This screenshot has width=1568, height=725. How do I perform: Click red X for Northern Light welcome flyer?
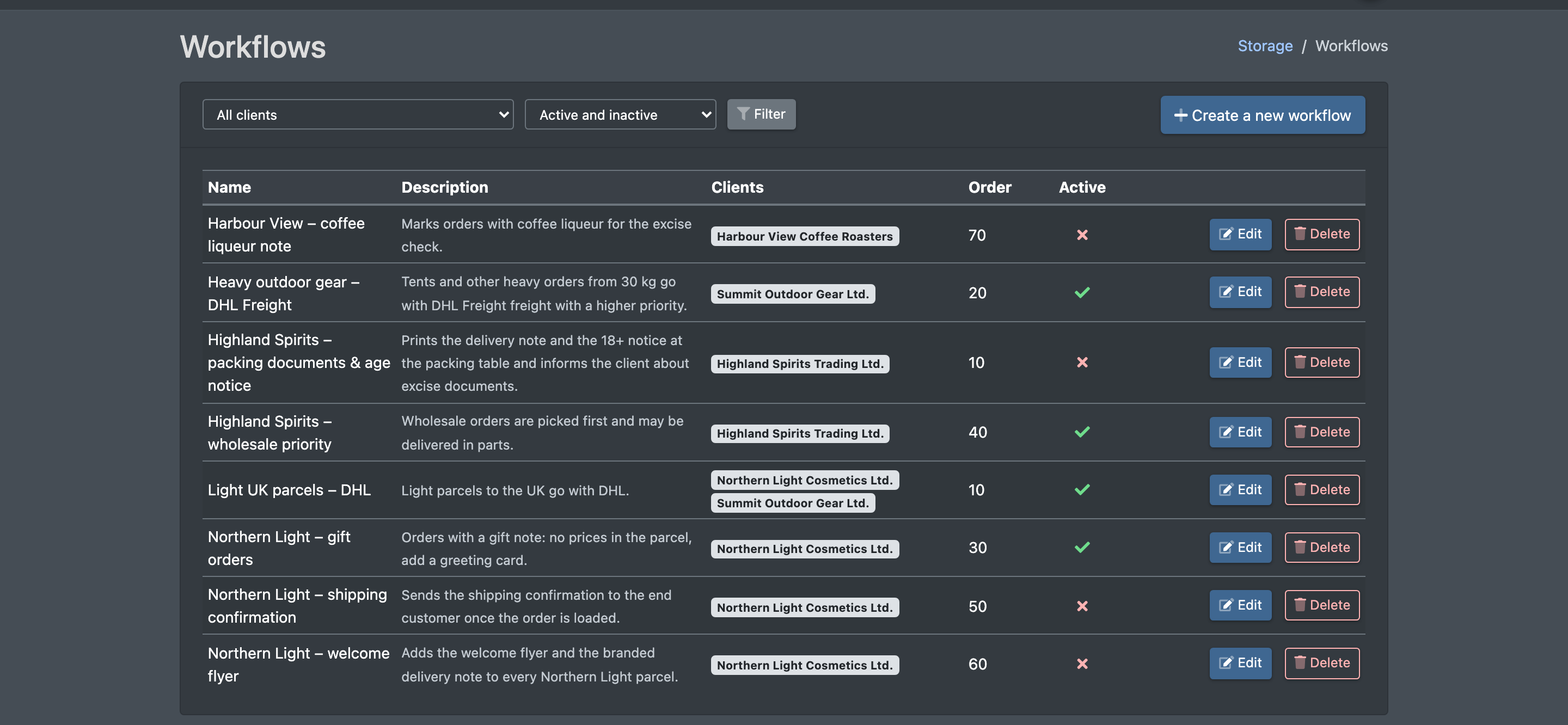(x=1082, y=664)
